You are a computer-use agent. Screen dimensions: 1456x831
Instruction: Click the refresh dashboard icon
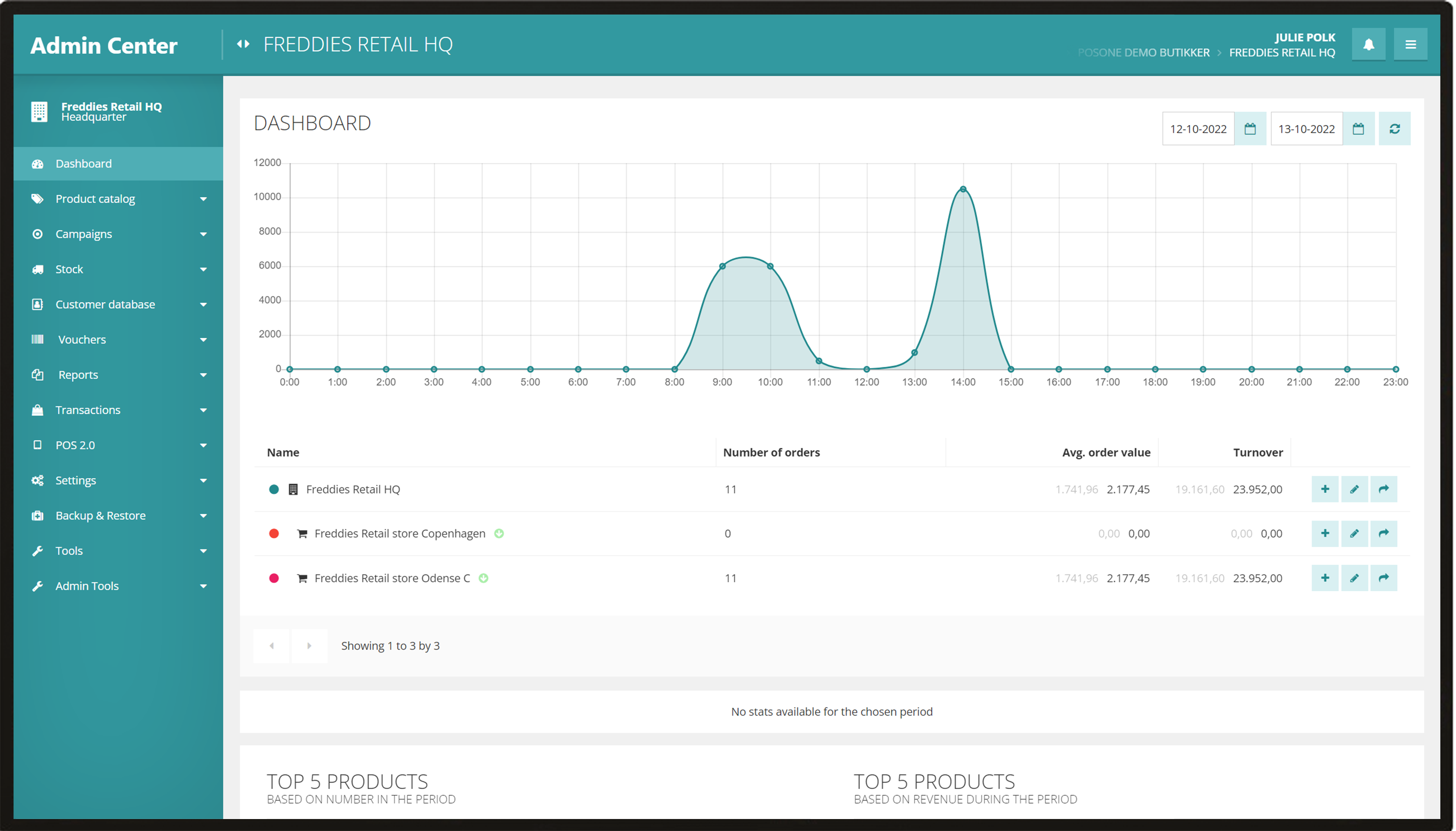[1394, 129]
